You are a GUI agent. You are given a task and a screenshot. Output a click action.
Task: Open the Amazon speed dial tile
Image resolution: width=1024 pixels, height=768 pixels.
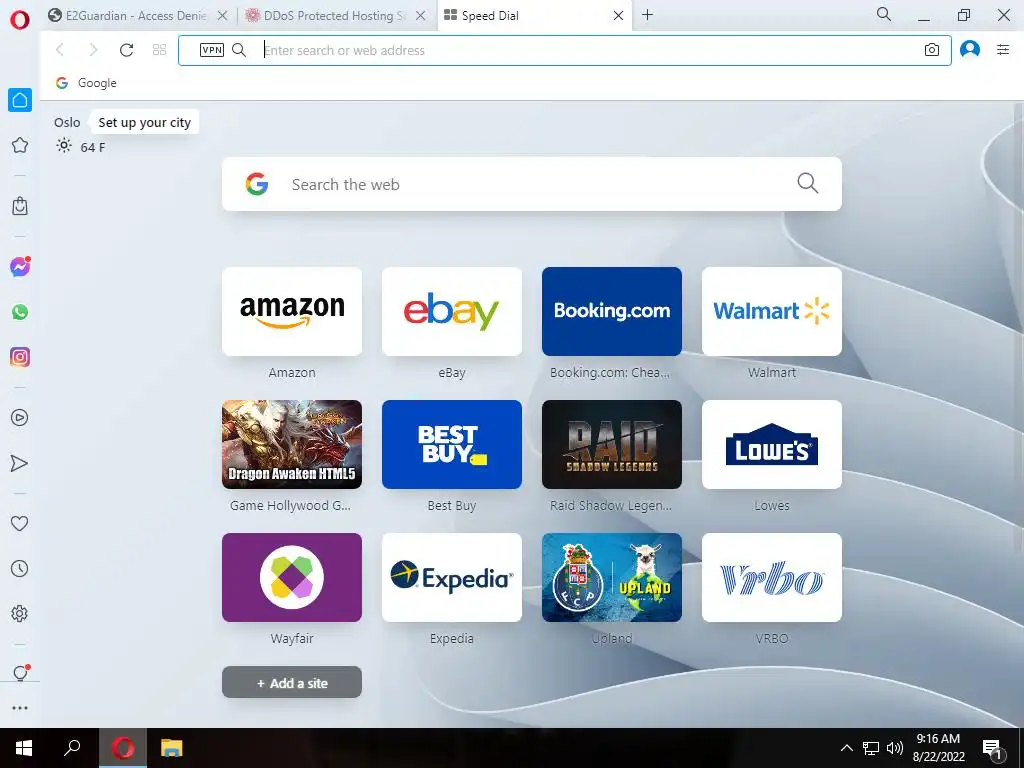(x=292, y=312)
